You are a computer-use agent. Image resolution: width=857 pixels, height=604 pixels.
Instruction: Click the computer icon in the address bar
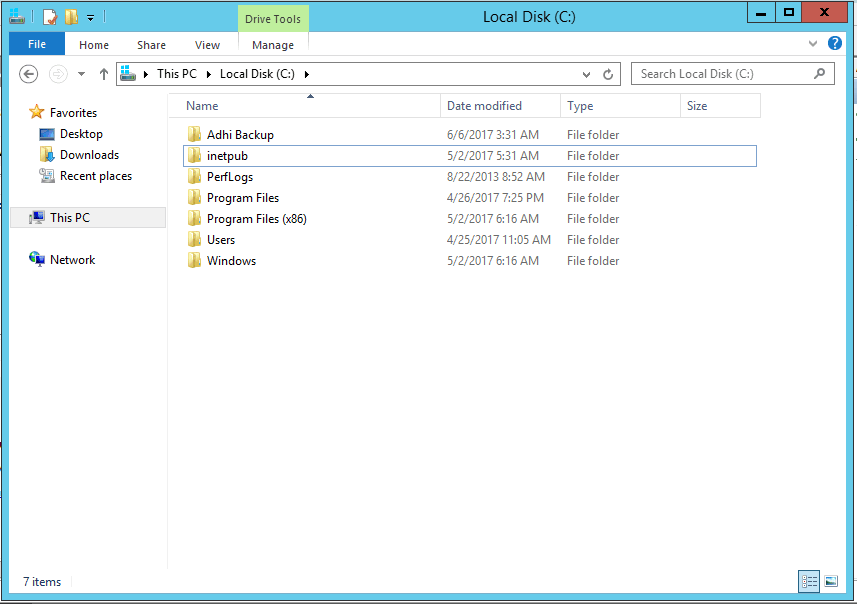pos(128,73)
